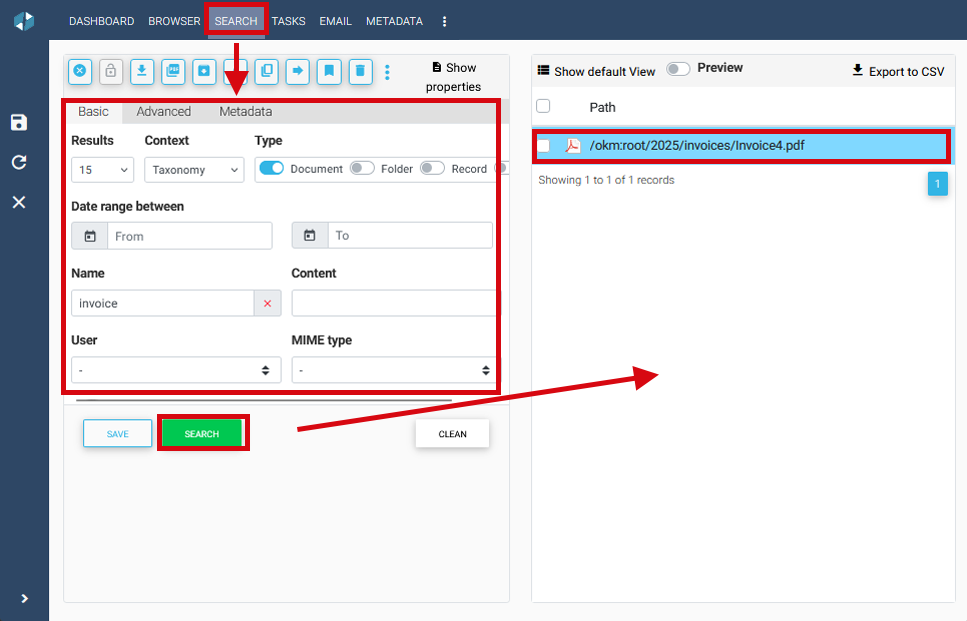Click the copy documents icon
The height and width of the screenshot is (621, 967).
pyautogui.click(x=266, y=71)
